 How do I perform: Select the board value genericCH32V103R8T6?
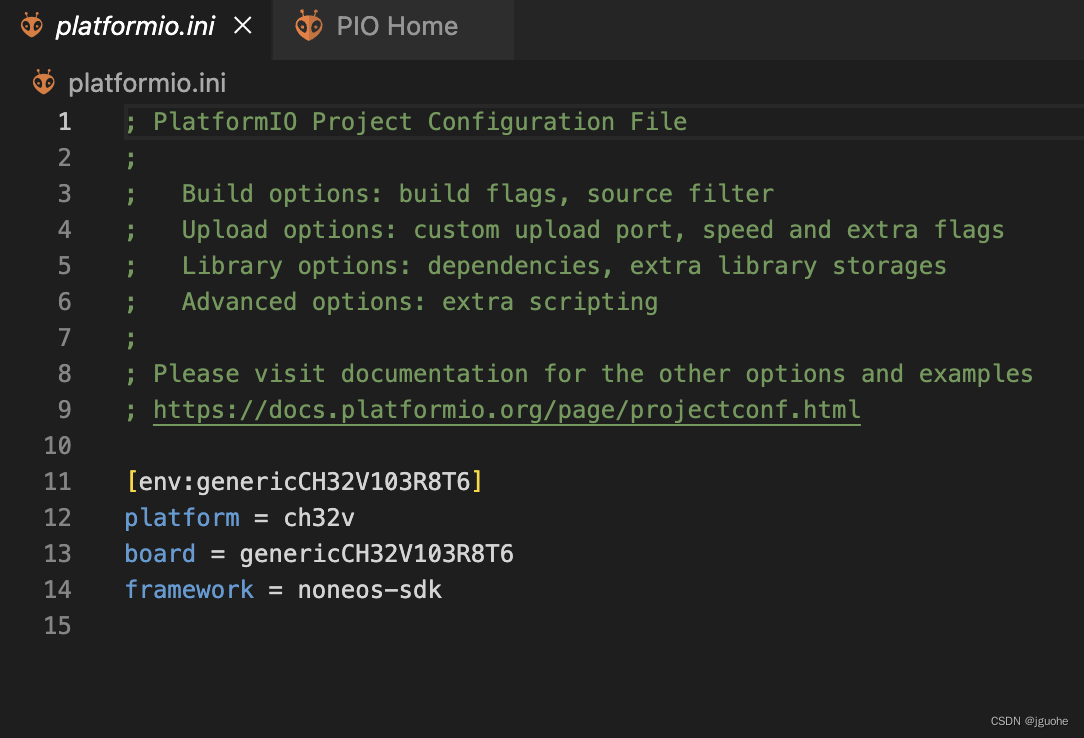coord(375,553)
